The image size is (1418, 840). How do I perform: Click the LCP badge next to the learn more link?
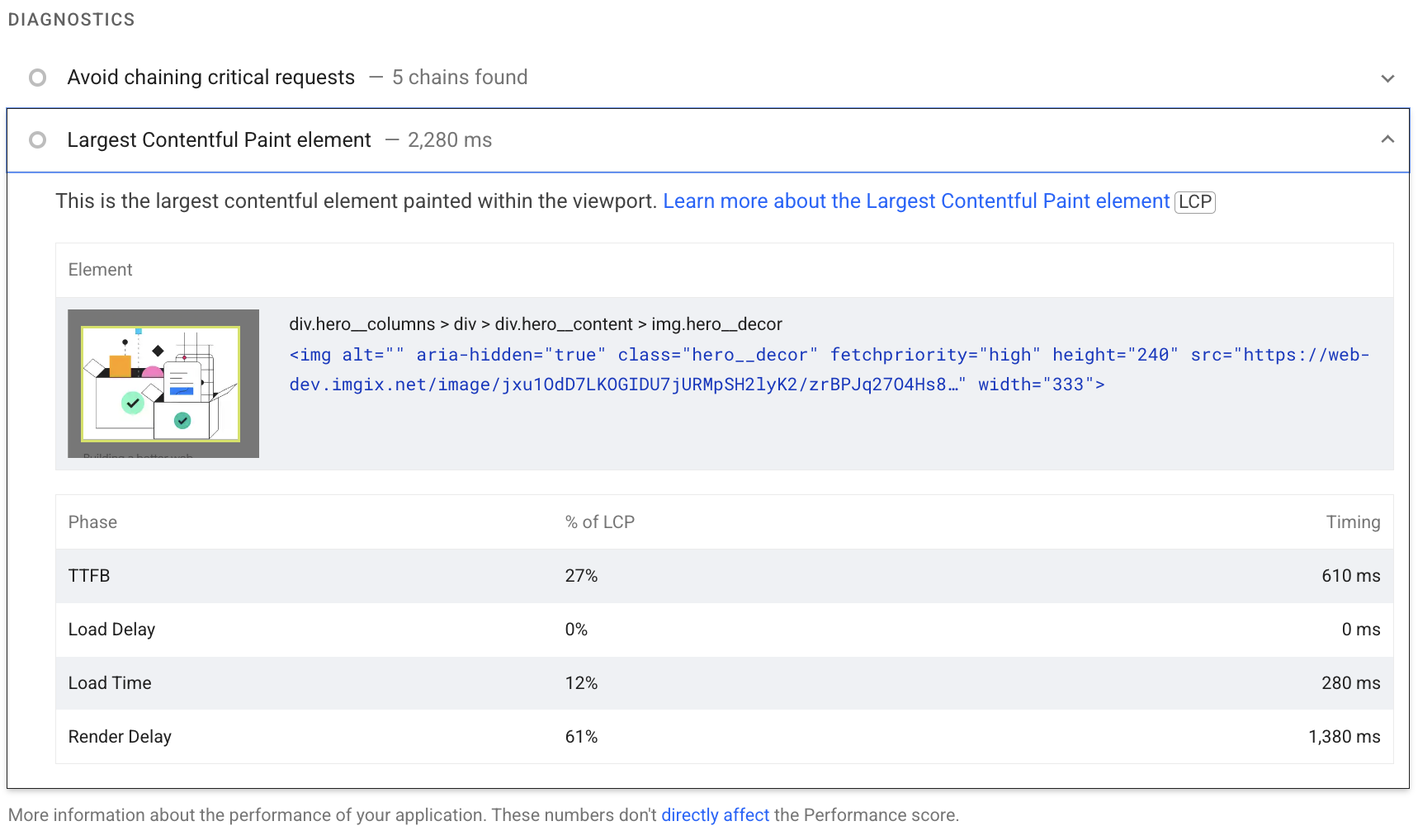[1195, 201]
